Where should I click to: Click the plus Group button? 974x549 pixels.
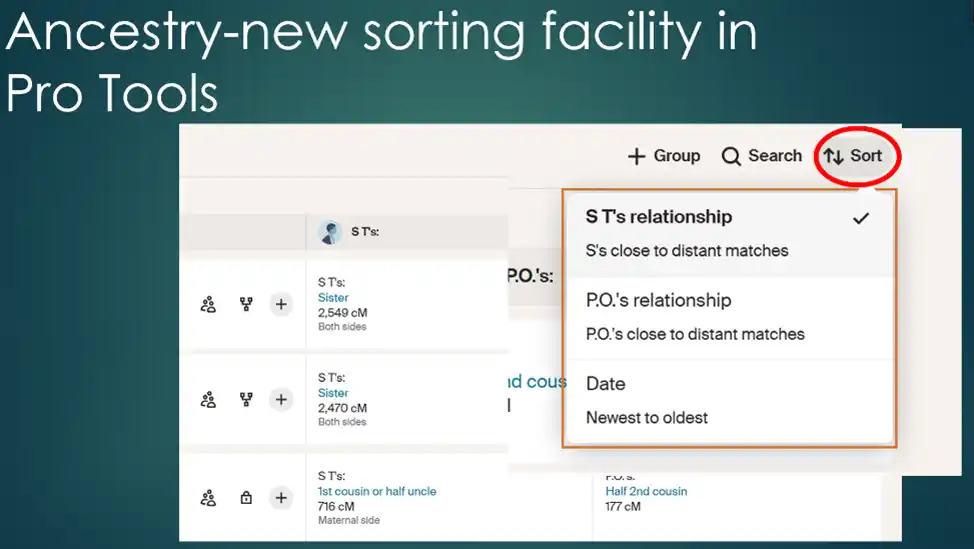pos(663,156)
